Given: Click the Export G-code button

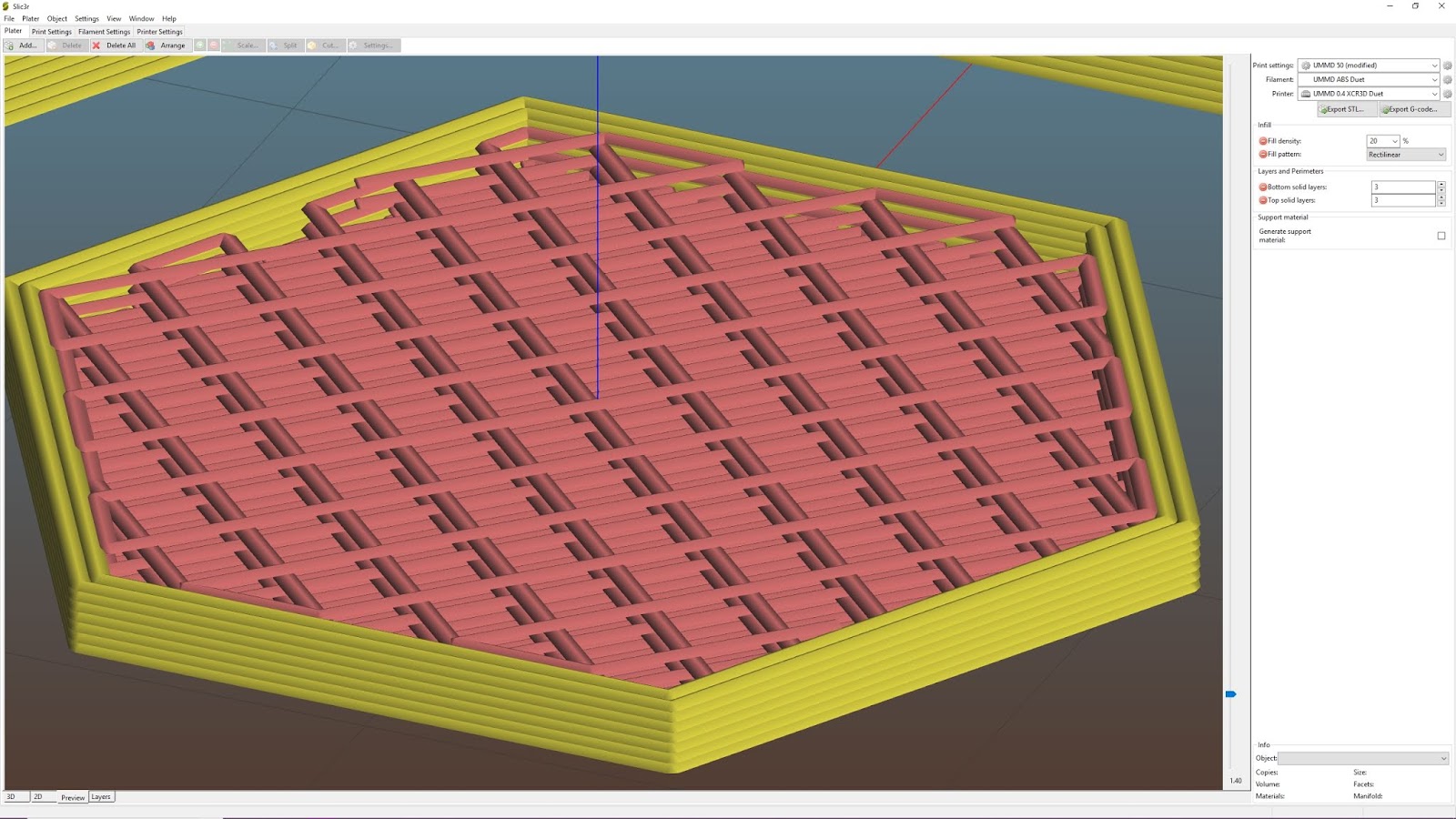Looking at the screenshot, I should click(x=1414, y=108).
